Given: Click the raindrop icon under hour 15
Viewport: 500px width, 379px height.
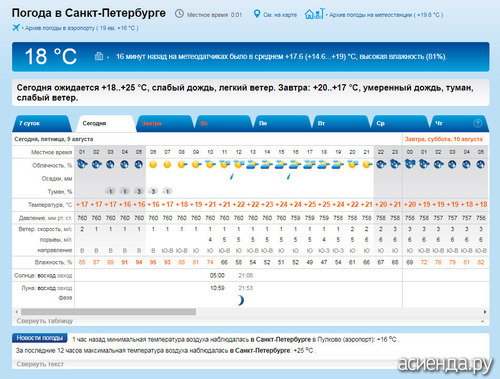Looking at the screenshot, I should click(x=289, y=176).
